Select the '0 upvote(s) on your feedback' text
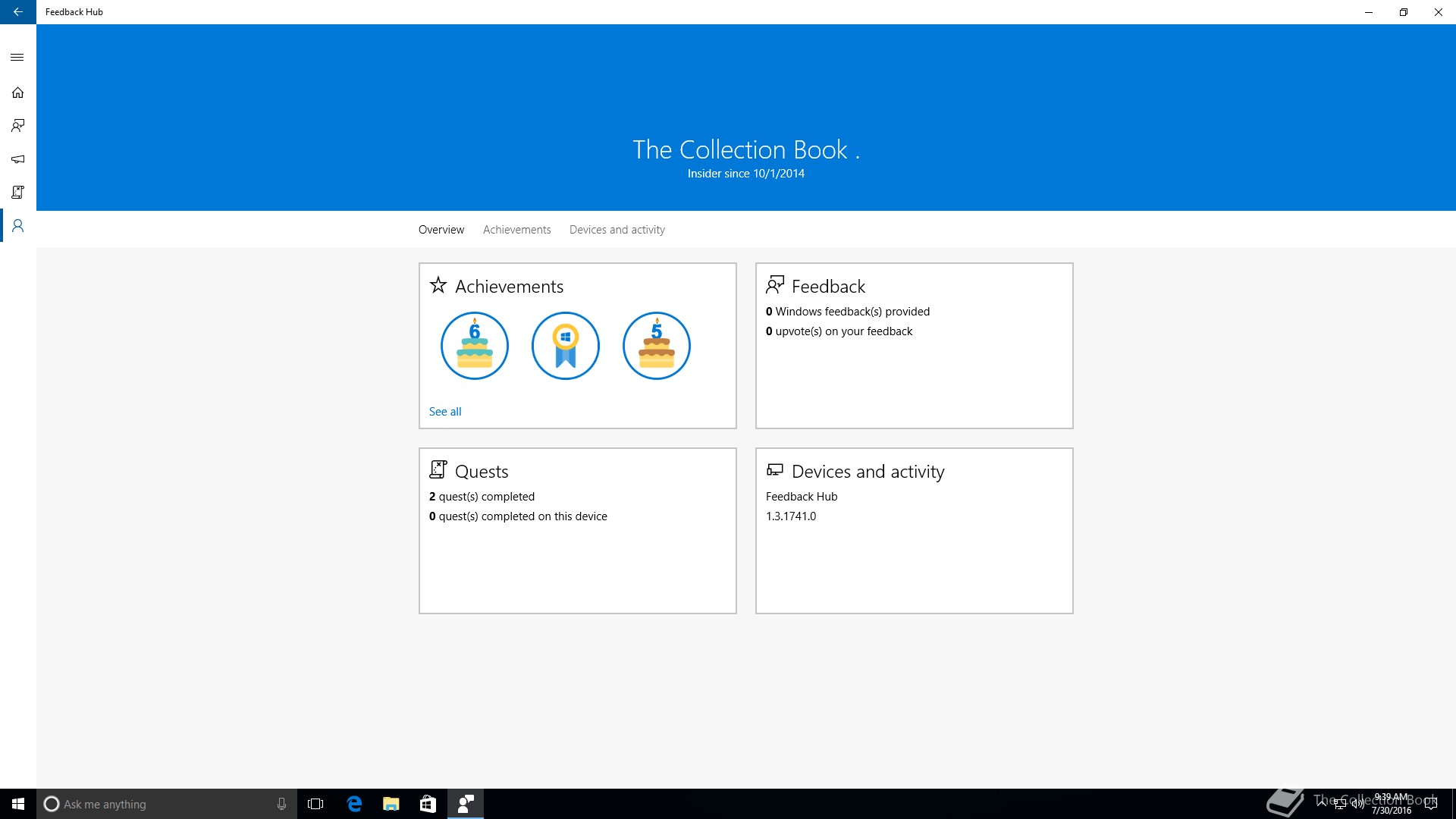Screen dimensions: 1456x819 click(839, 331)
